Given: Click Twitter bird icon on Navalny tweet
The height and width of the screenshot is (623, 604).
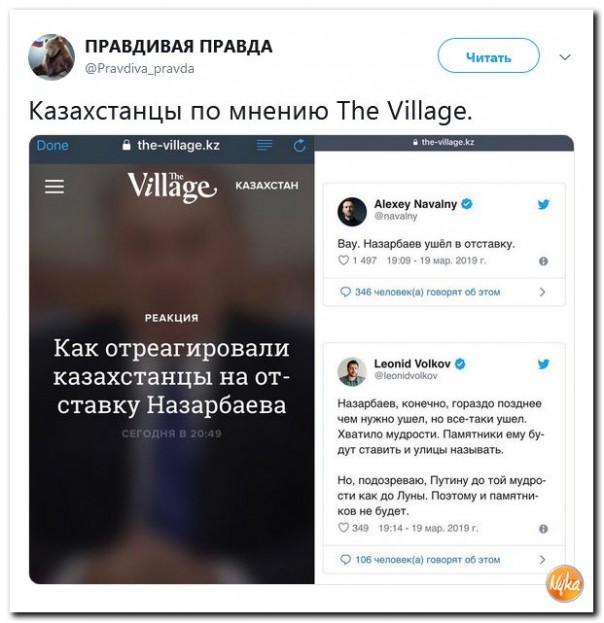Looking at the screenshot, I should (543, 204).
